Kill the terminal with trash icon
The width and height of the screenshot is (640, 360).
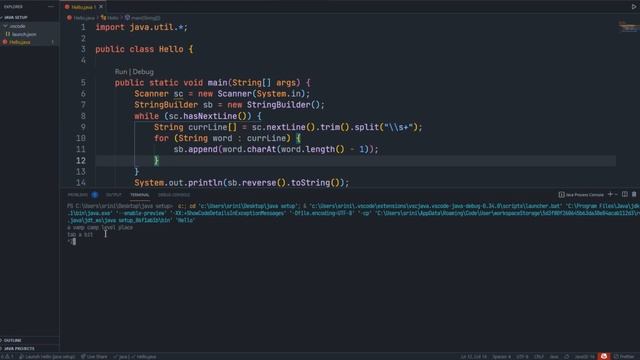(x=634, y=195)
